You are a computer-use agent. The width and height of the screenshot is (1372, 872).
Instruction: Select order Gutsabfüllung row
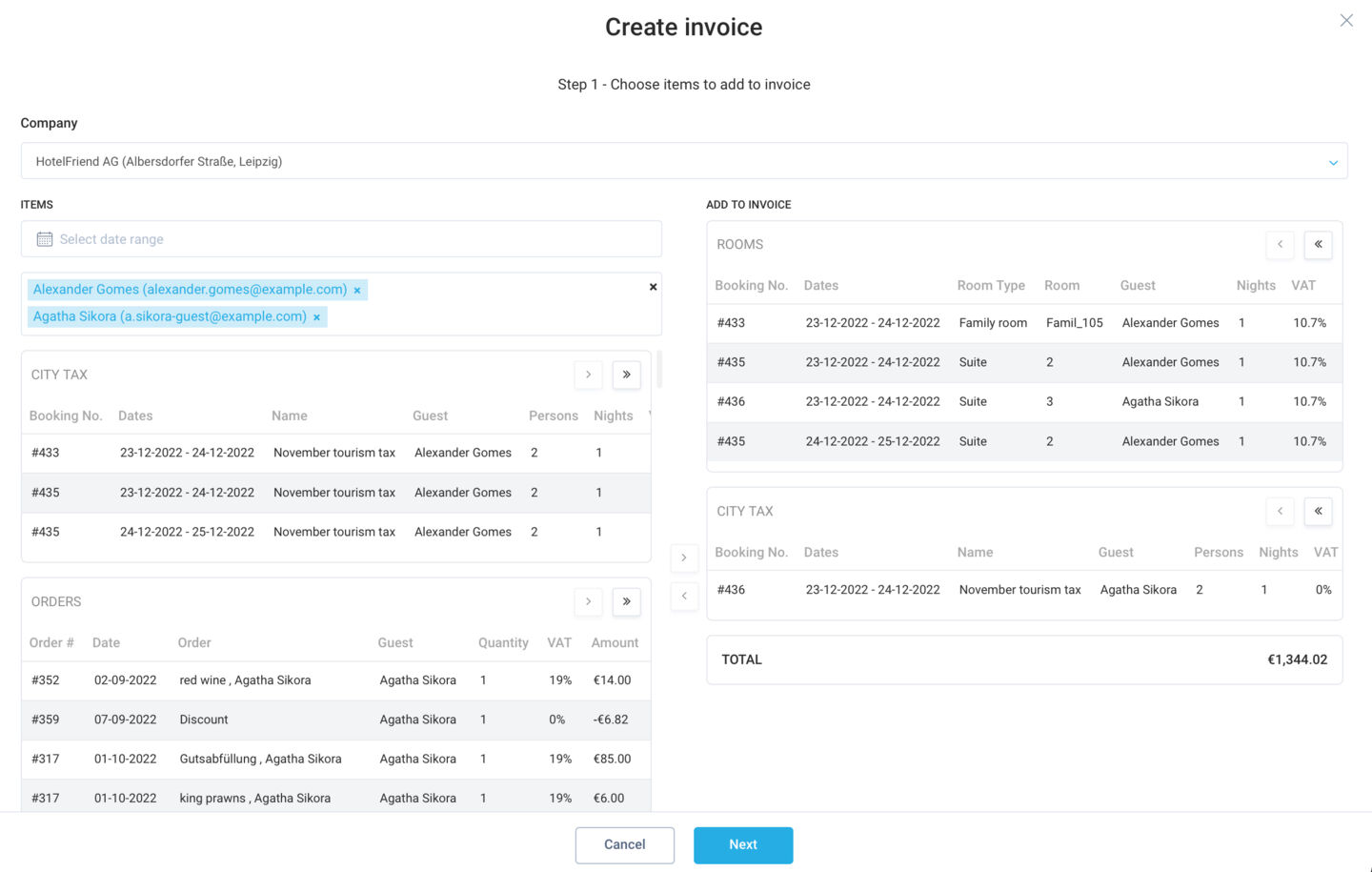336,759
